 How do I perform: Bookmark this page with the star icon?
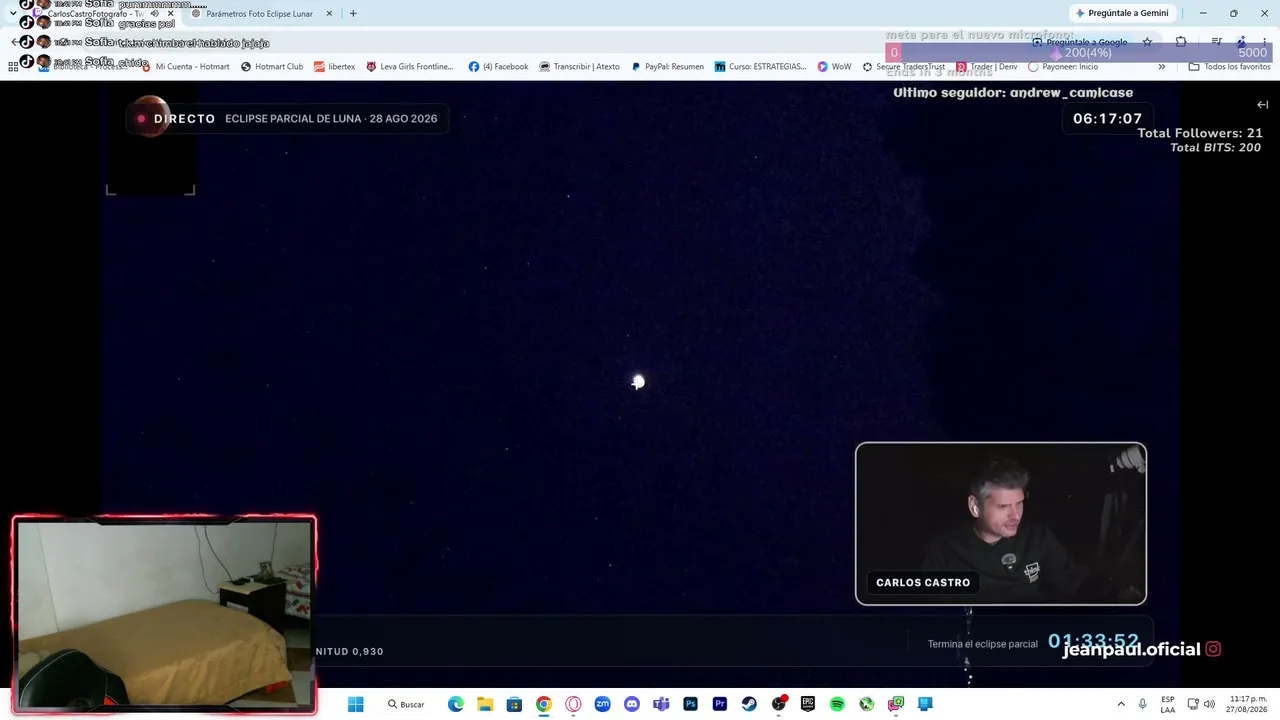click(1147, 42)
